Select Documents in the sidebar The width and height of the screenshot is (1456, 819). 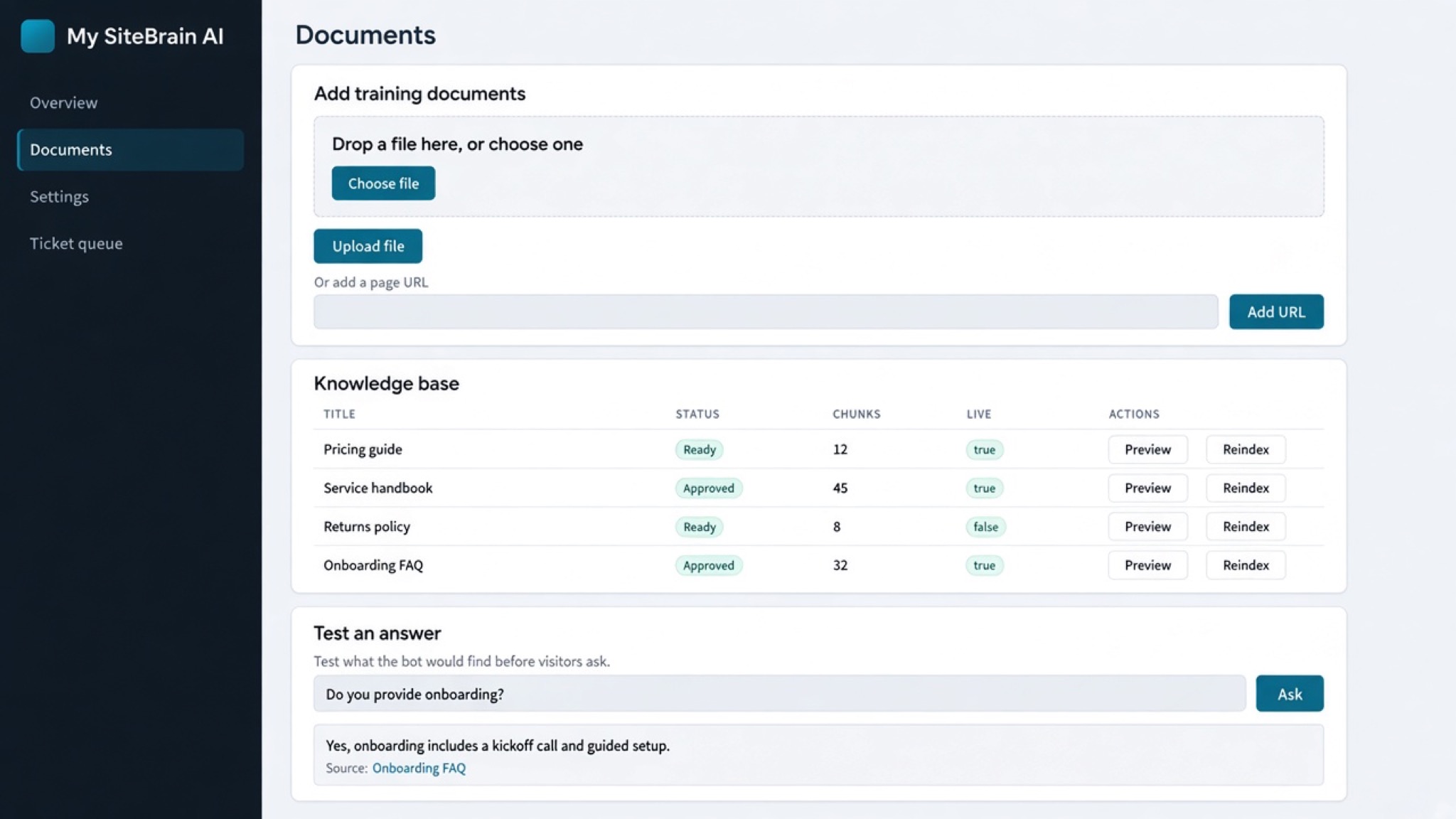click(131, 149)
